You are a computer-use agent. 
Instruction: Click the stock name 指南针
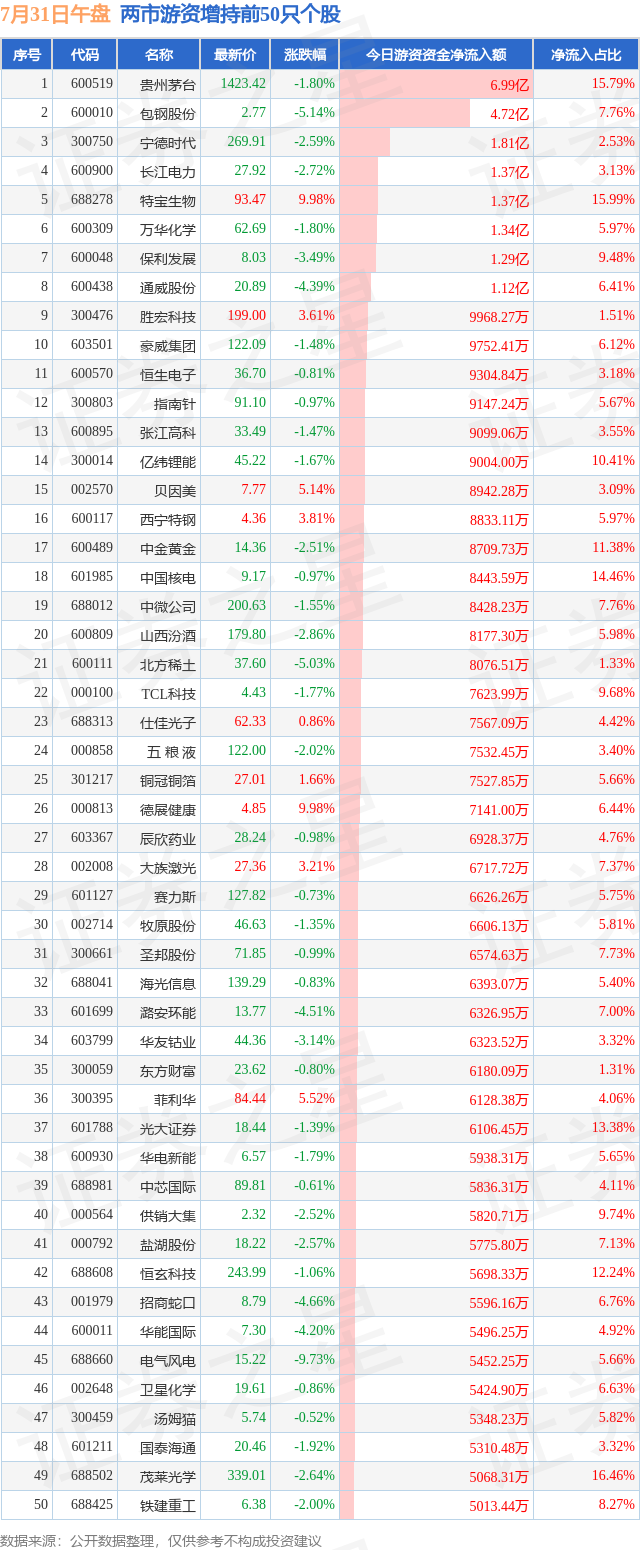tap(175, 403)
